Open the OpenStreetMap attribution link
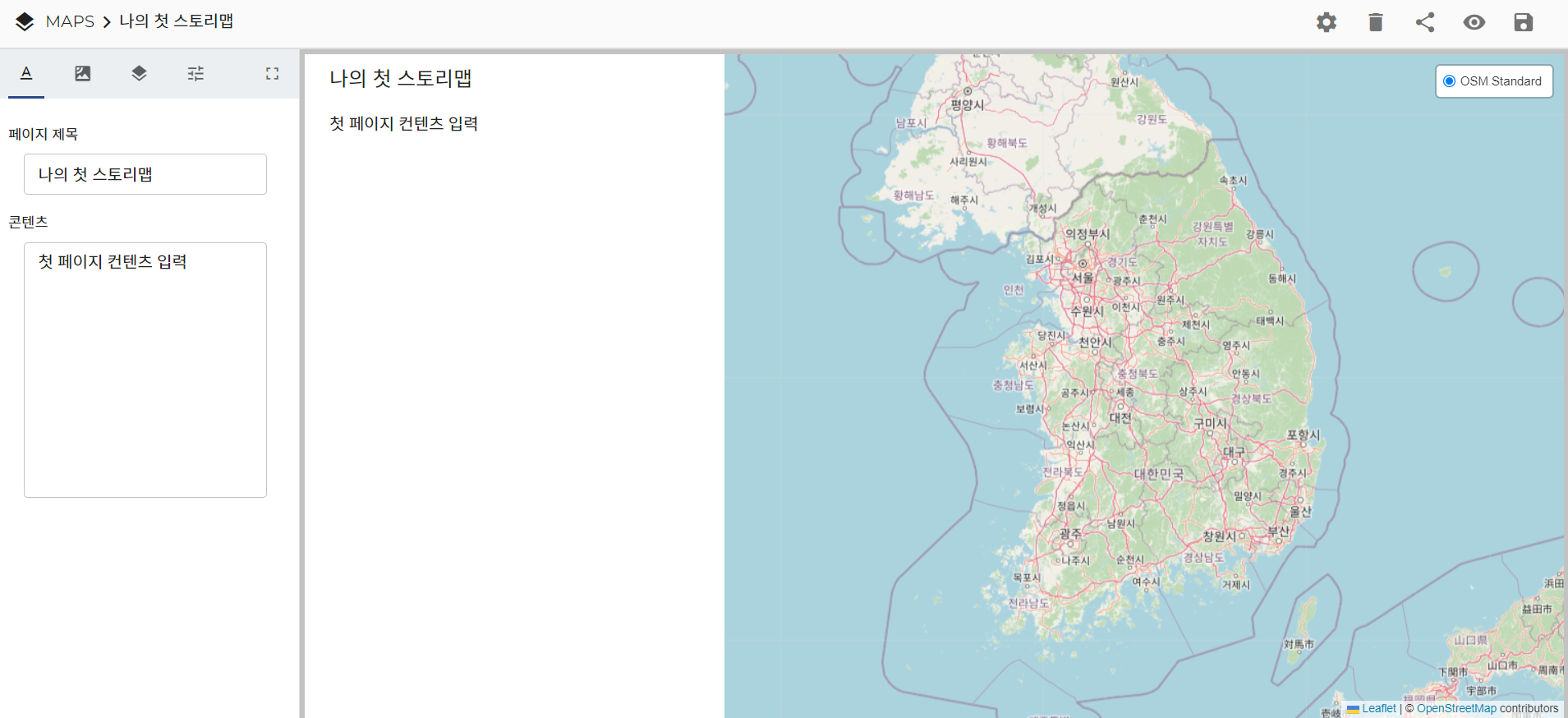Screen dimensions: 1568x718 (1456, 708)
